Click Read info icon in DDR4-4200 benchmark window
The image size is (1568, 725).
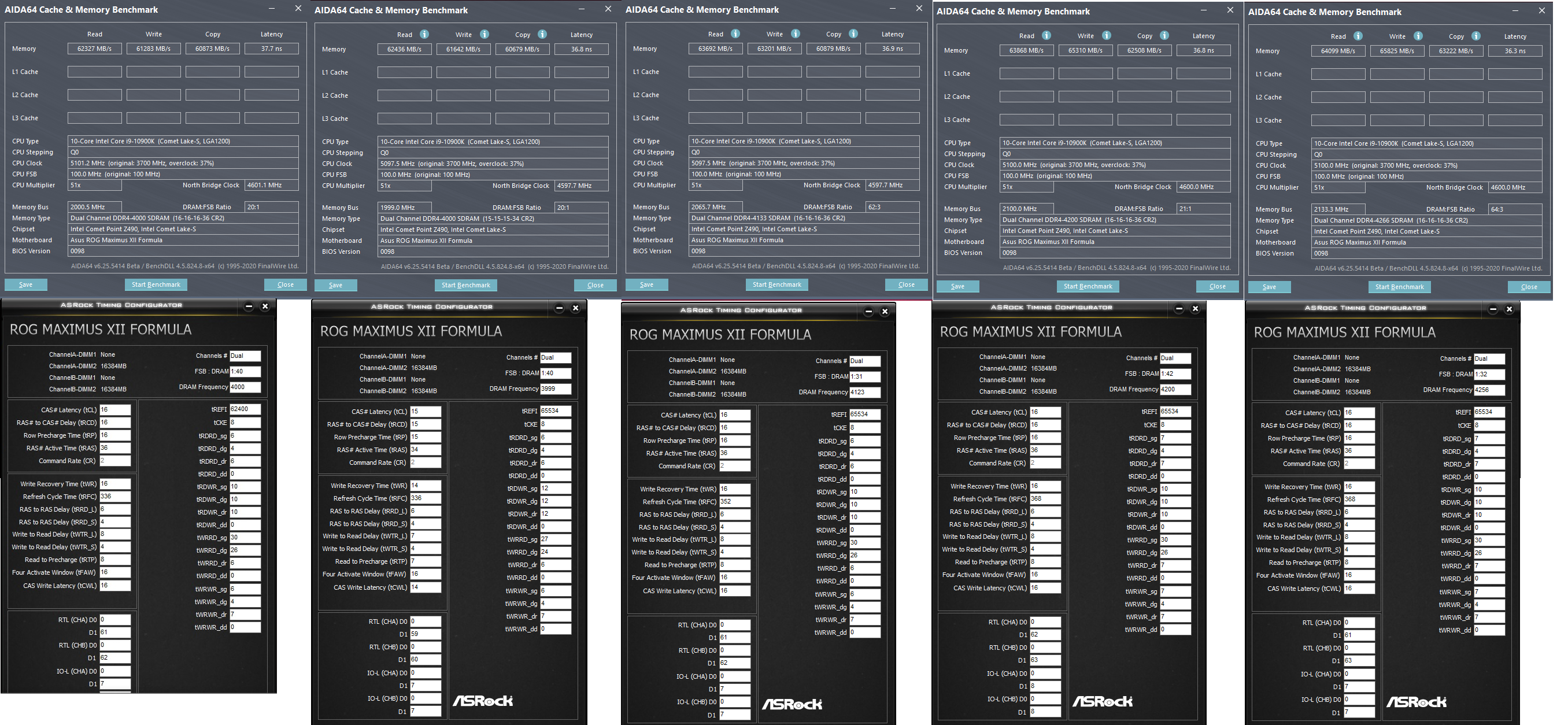click(x=1046, y=36)
